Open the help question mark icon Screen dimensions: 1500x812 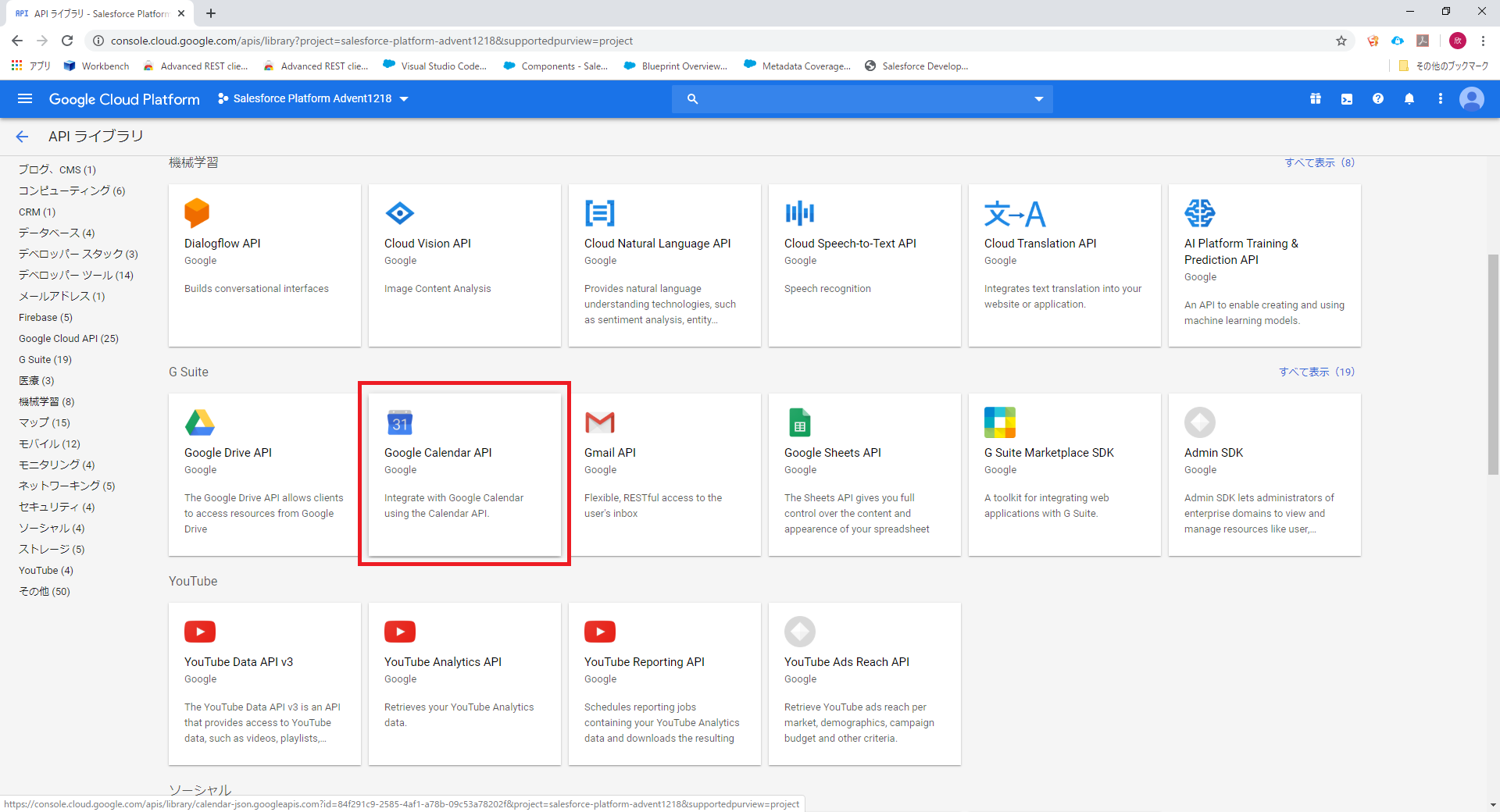[x=1378, y=99]
